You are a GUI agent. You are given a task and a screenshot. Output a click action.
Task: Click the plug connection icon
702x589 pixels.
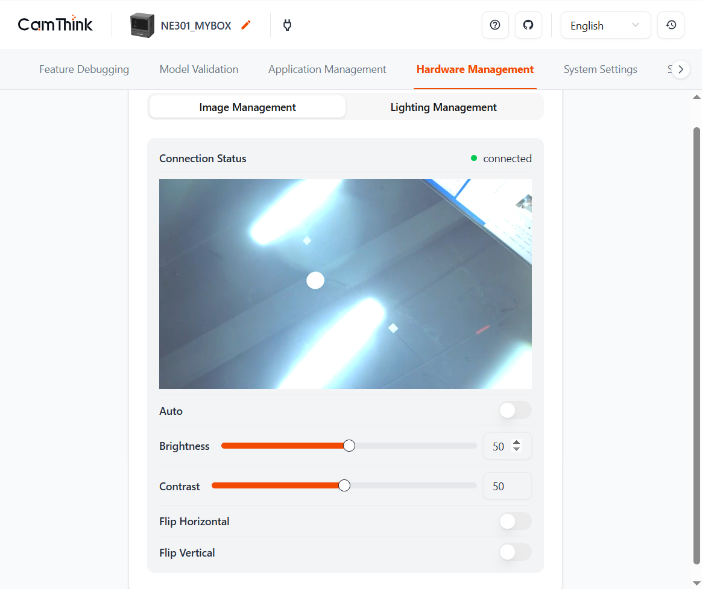coord(287,25)
